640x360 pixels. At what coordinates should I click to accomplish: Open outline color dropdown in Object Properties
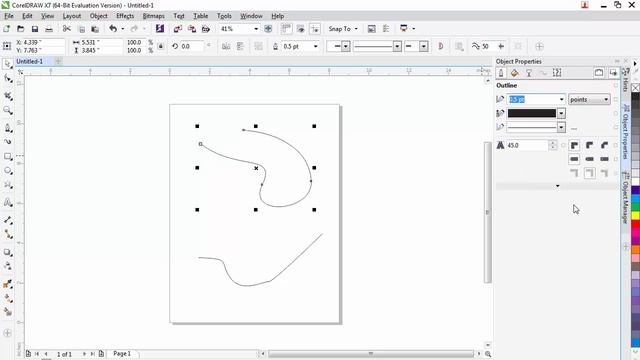point(561,113)
